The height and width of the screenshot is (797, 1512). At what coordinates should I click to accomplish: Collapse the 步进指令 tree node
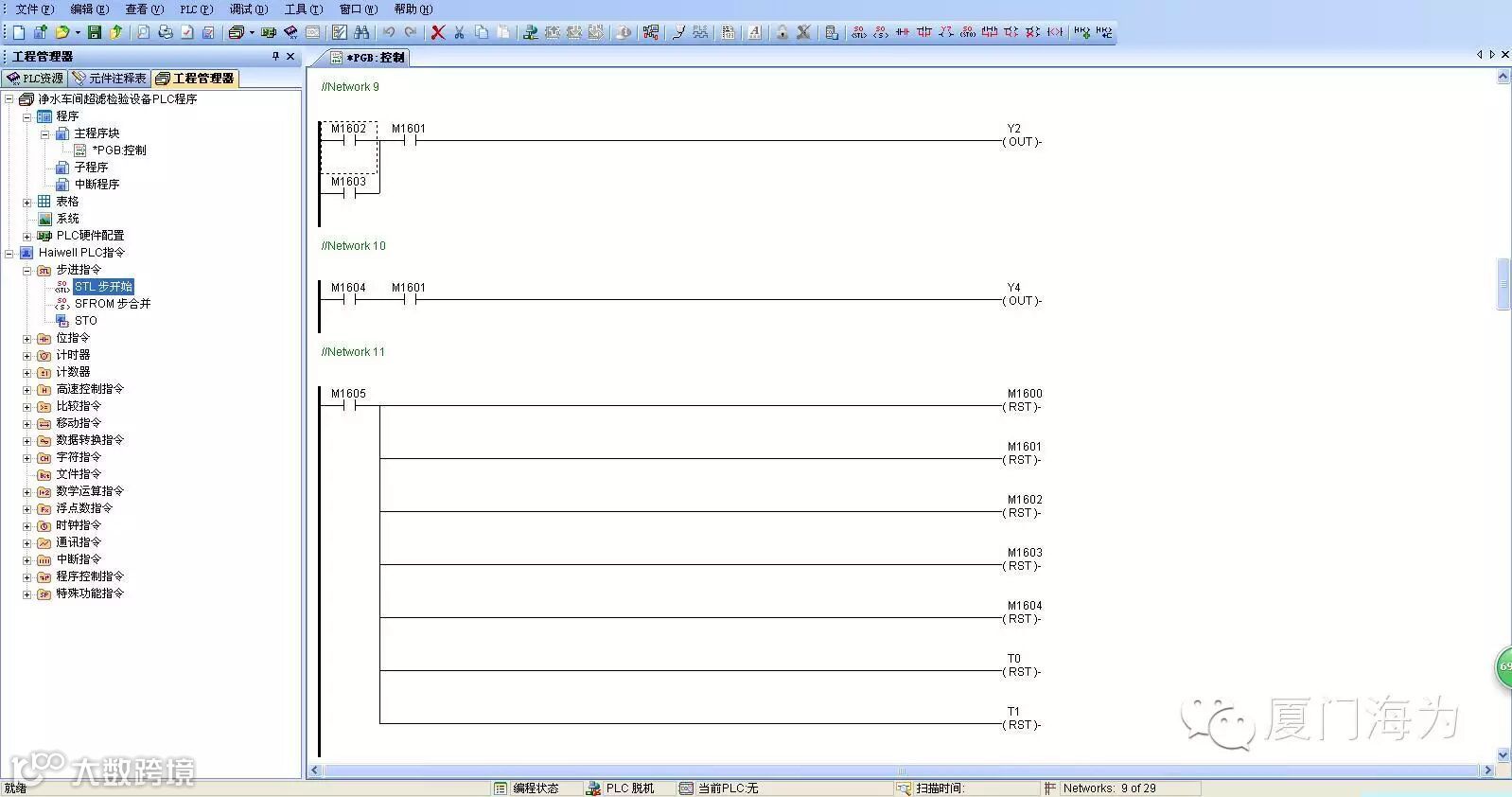tap(27, 270)
